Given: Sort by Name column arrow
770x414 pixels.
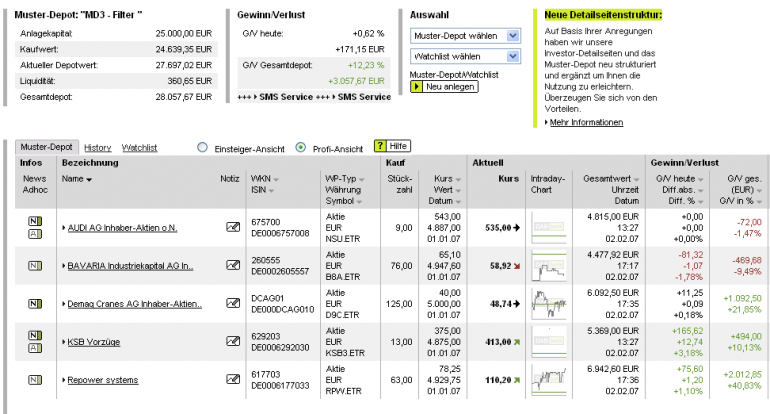Looking at the screenshot, I should click(89, 180).
